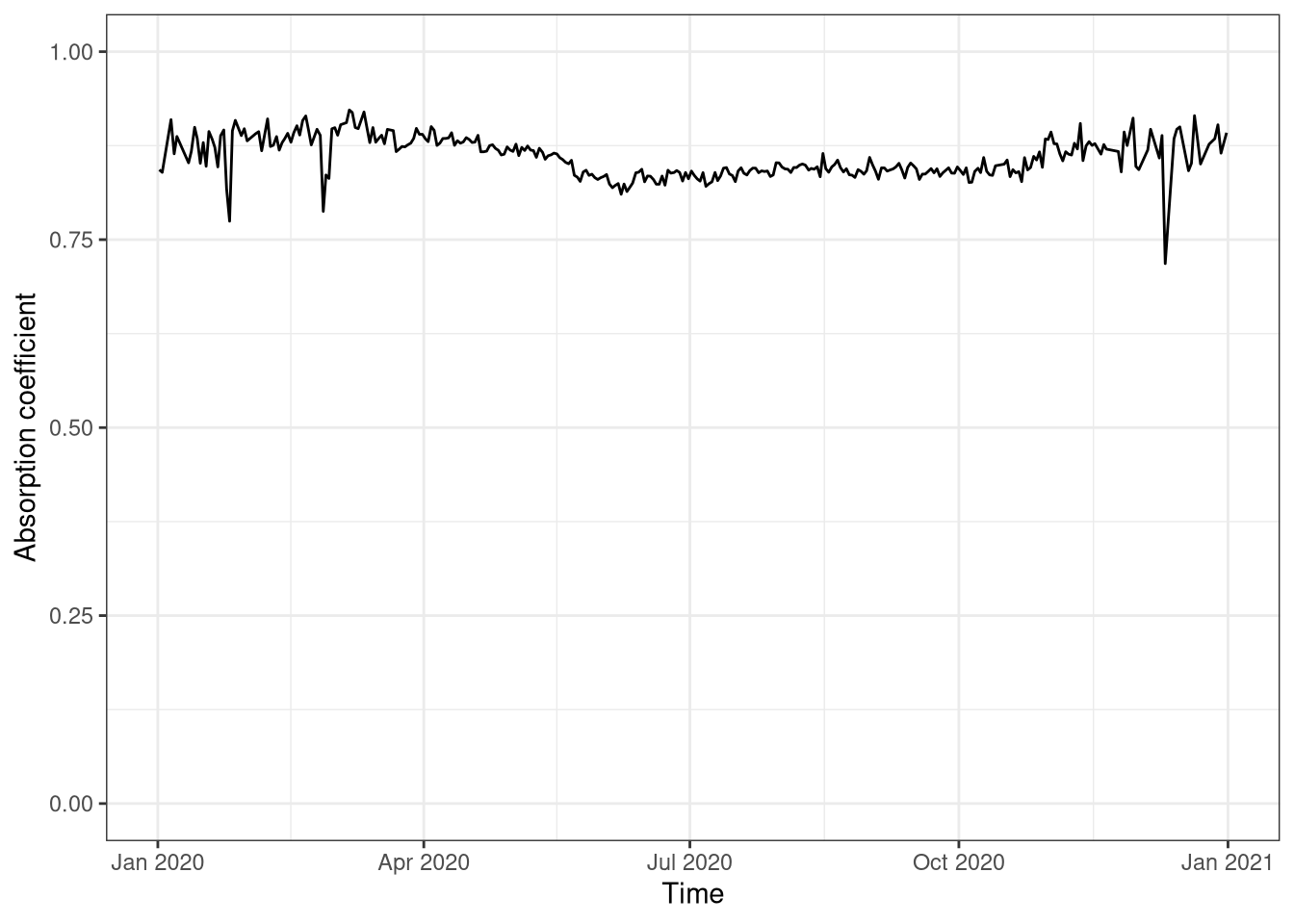
Task: Click the '1.00' y-axis tick label
Action: (x=72, y=51)
